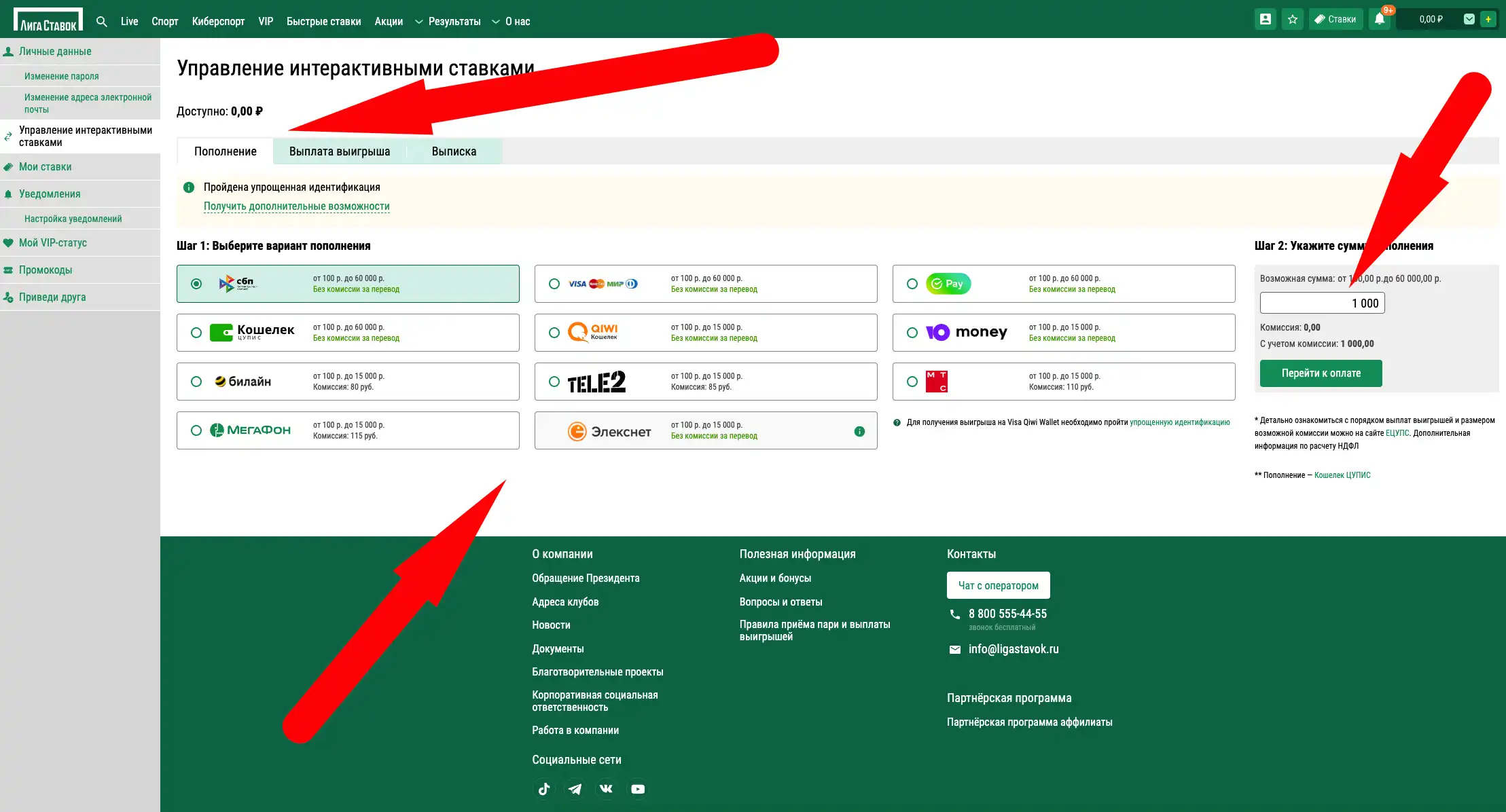Click the phone icon near 8 800 number
Viewport: 1506px width, 812px height.
point(954,614)
